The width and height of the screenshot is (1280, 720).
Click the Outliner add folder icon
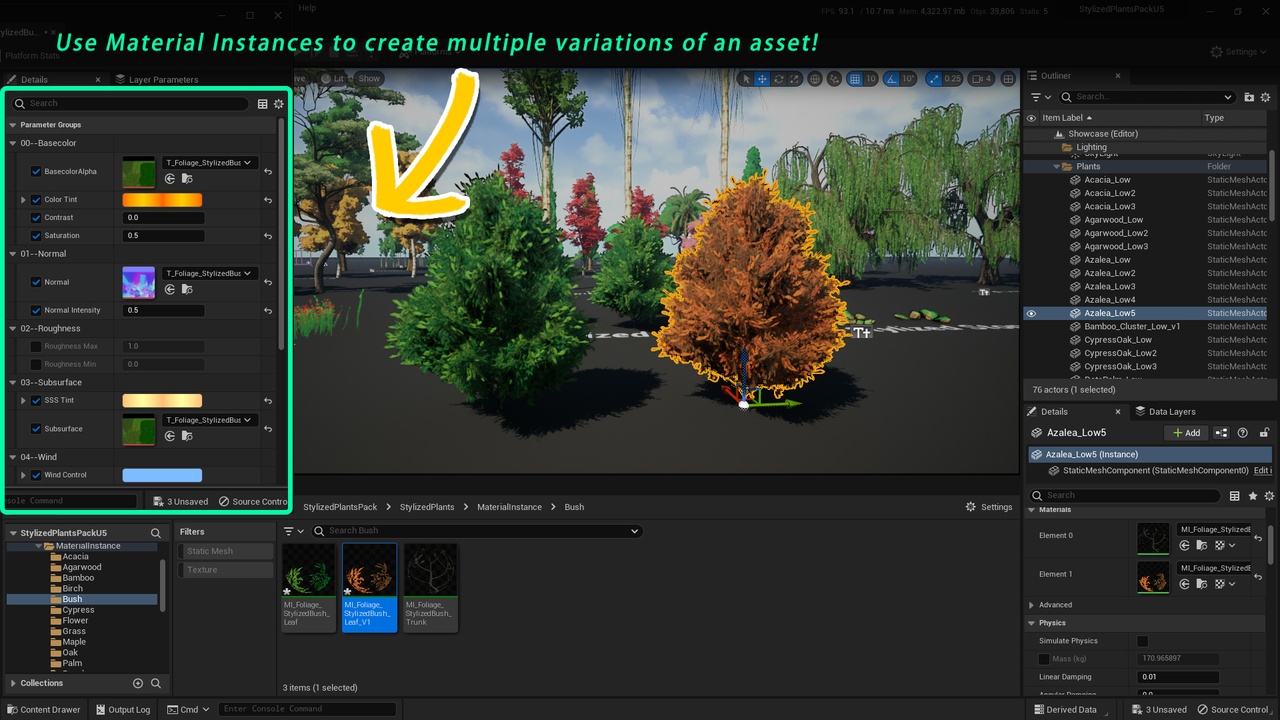pos(1249,97)
